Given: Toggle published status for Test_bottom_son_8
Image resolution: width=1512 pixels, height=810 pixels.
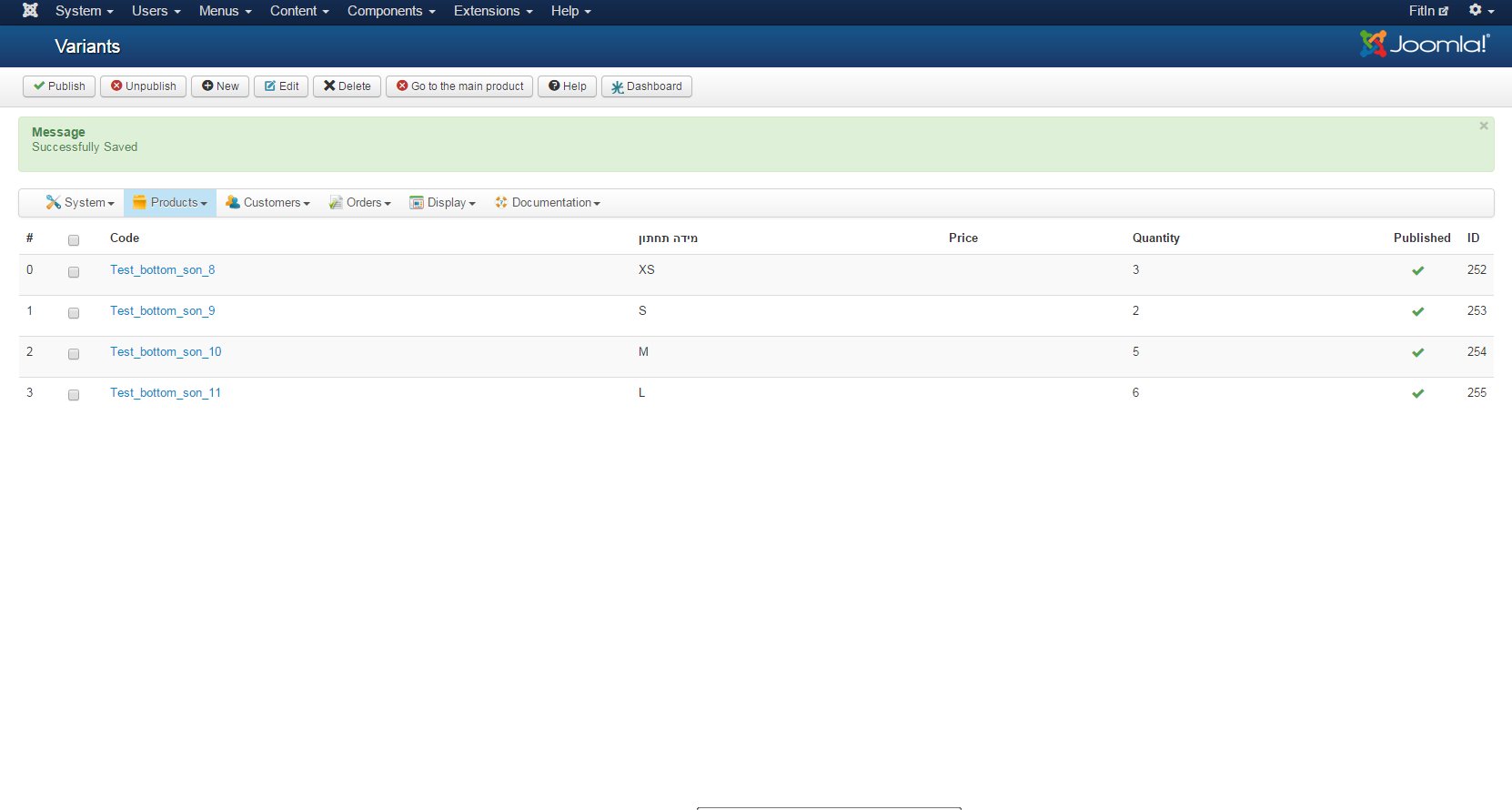Looking at the screenshot, I should pyautogui.click(x=1417, y=270).
